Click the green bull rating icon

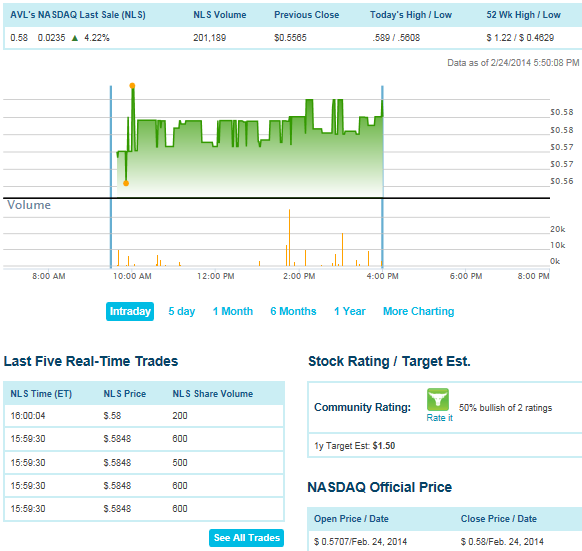click(x=438, y=400)
